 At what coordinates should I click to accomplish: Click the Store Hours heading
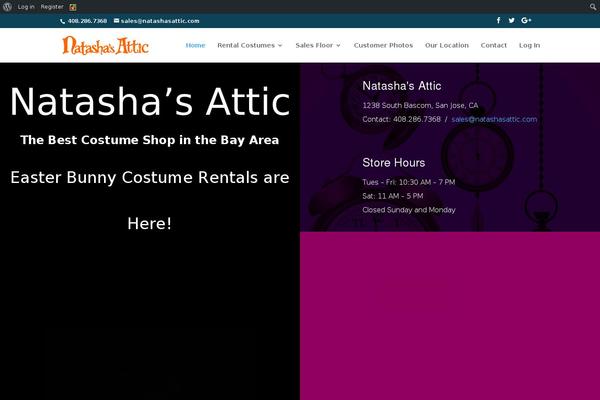tap(394, 163)
